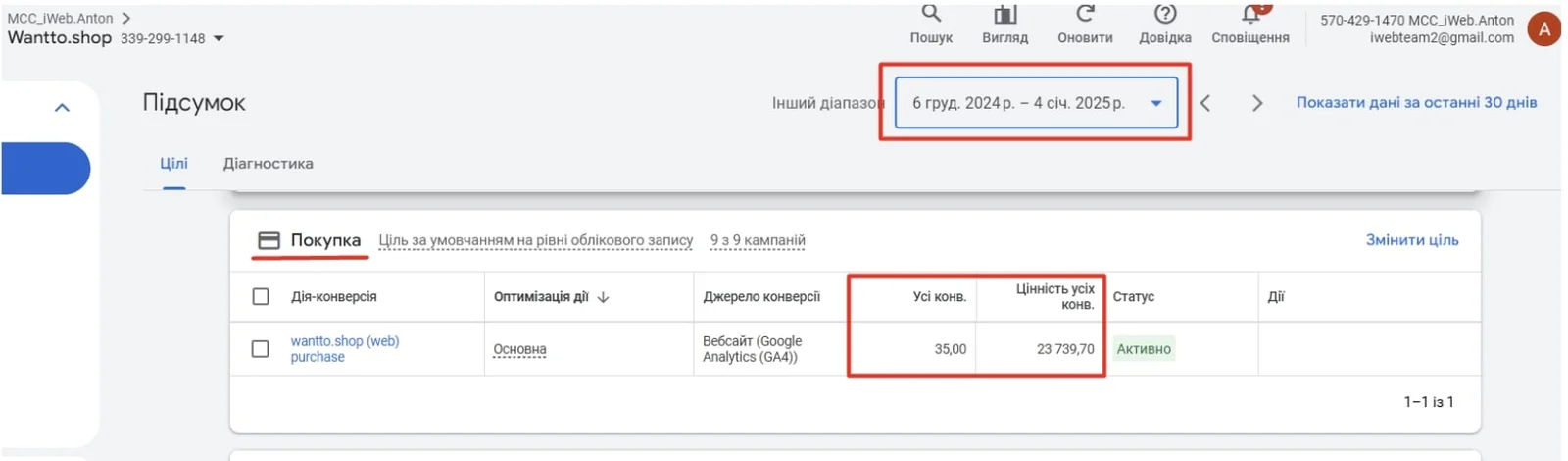The height and width of the screenshot is (461, 1568).
Task: Click the Покупка goal title
Action: click(x=325, y=240)
